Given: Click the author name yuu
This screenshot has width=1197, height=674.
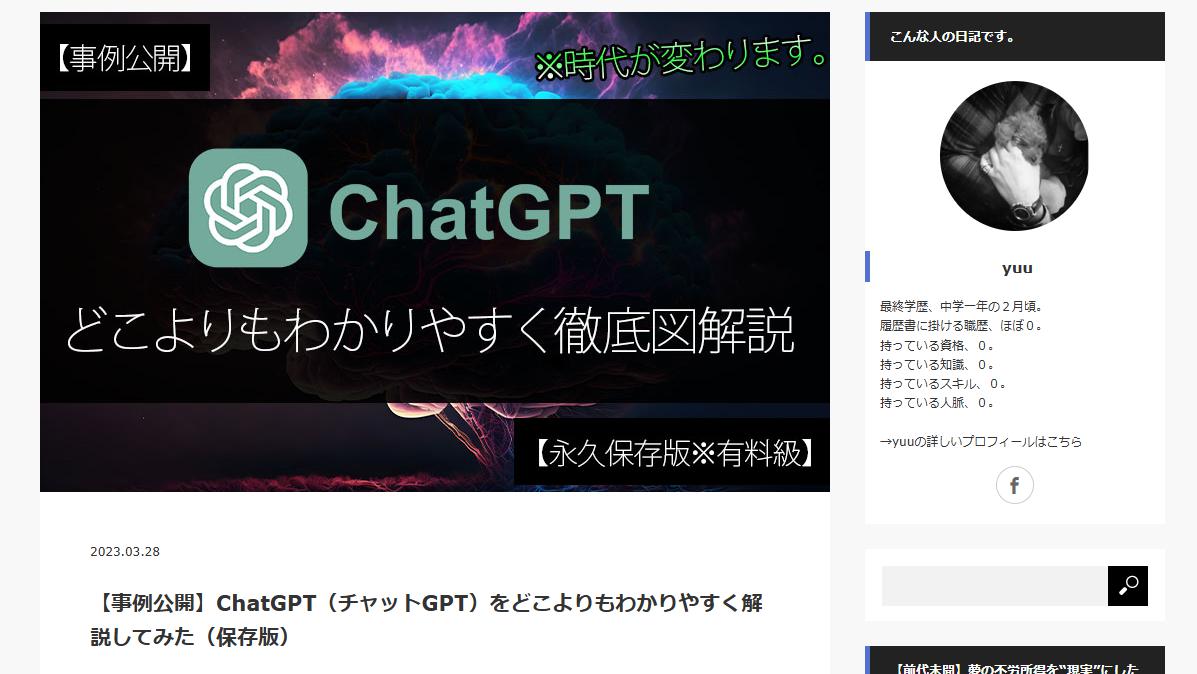Looking at the screenshot, I should click(x=1017, y=268).
